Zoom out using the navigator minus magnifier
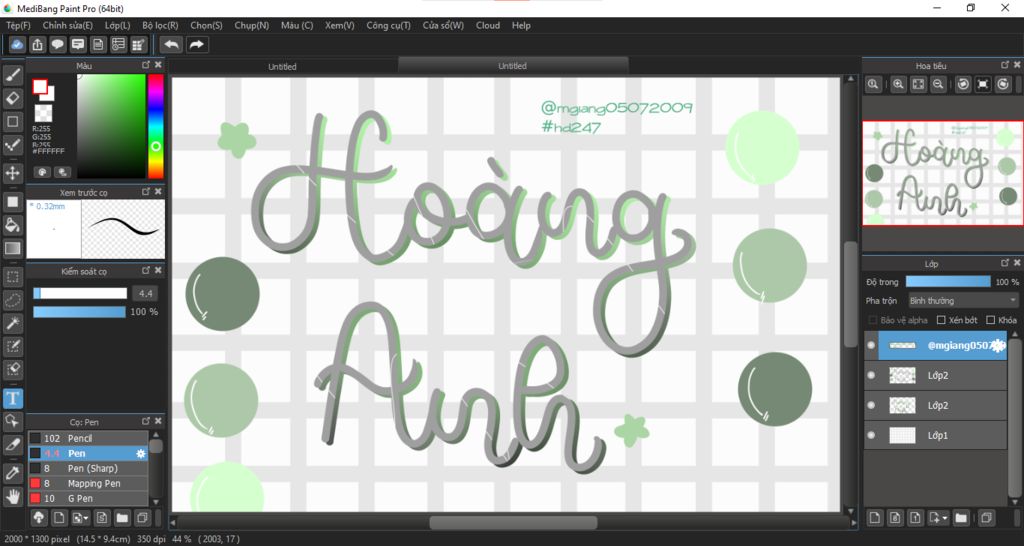 tap(938, 84)
